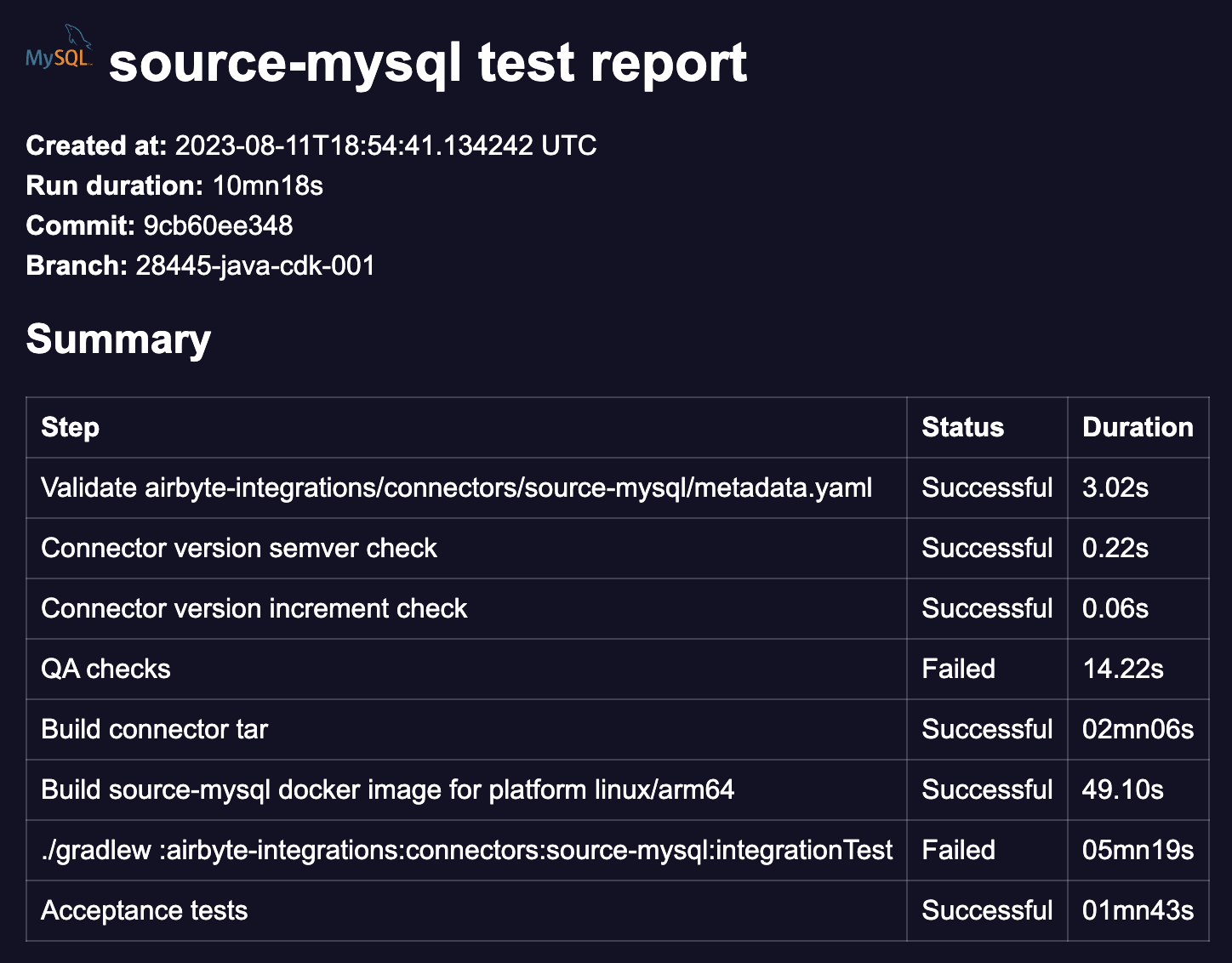Click the Successful status of metadata.yaml validation
1232x963 pixels.
(x=985, y=487)
